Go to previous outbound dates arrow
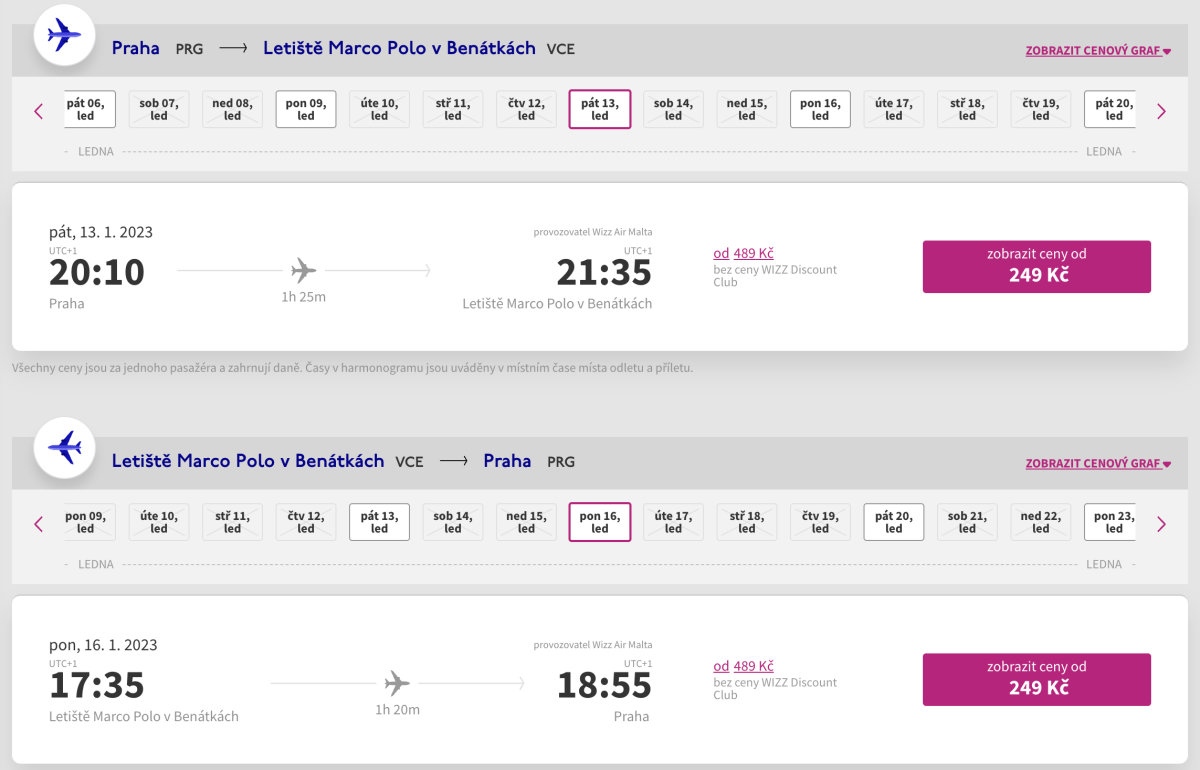The width and height of the screenshot is (1200, 770). coord(39,111)
